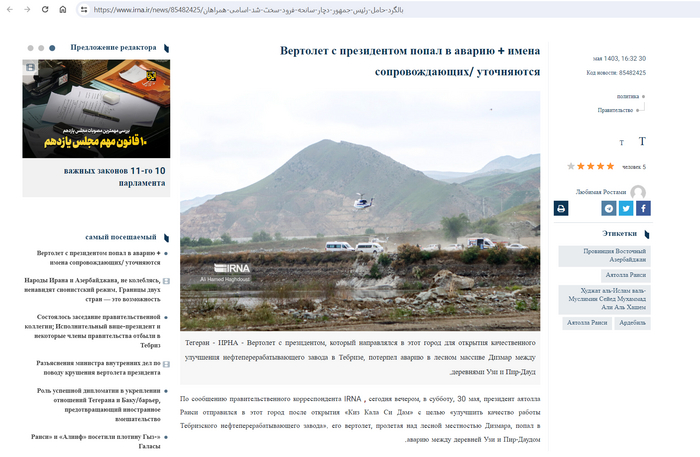Open 'Правительство' subcategory breadcrumb

point(615,110)
